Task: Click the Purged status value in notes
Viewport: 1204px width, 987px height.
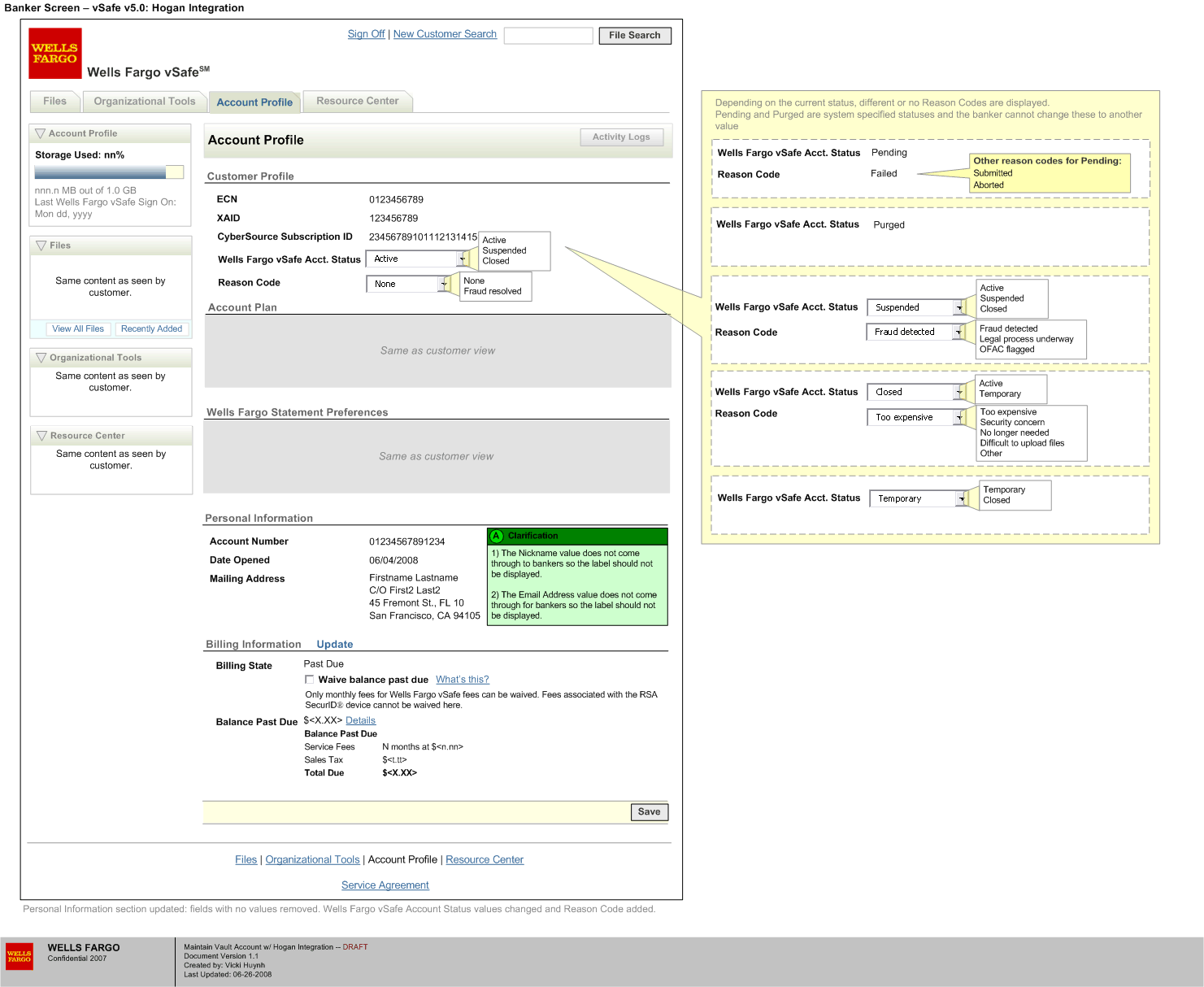Action: (889, 225)
